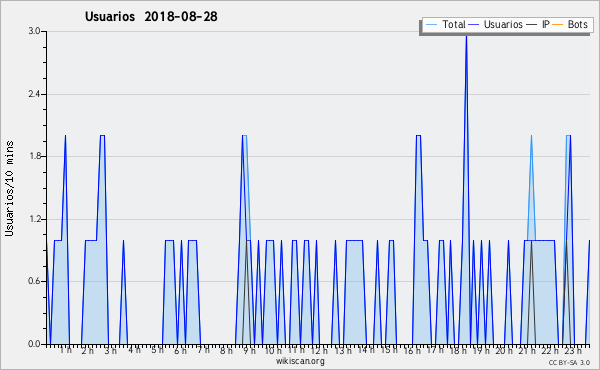
Task: Click the y-axis value 0.0
Action: [34, 344]
